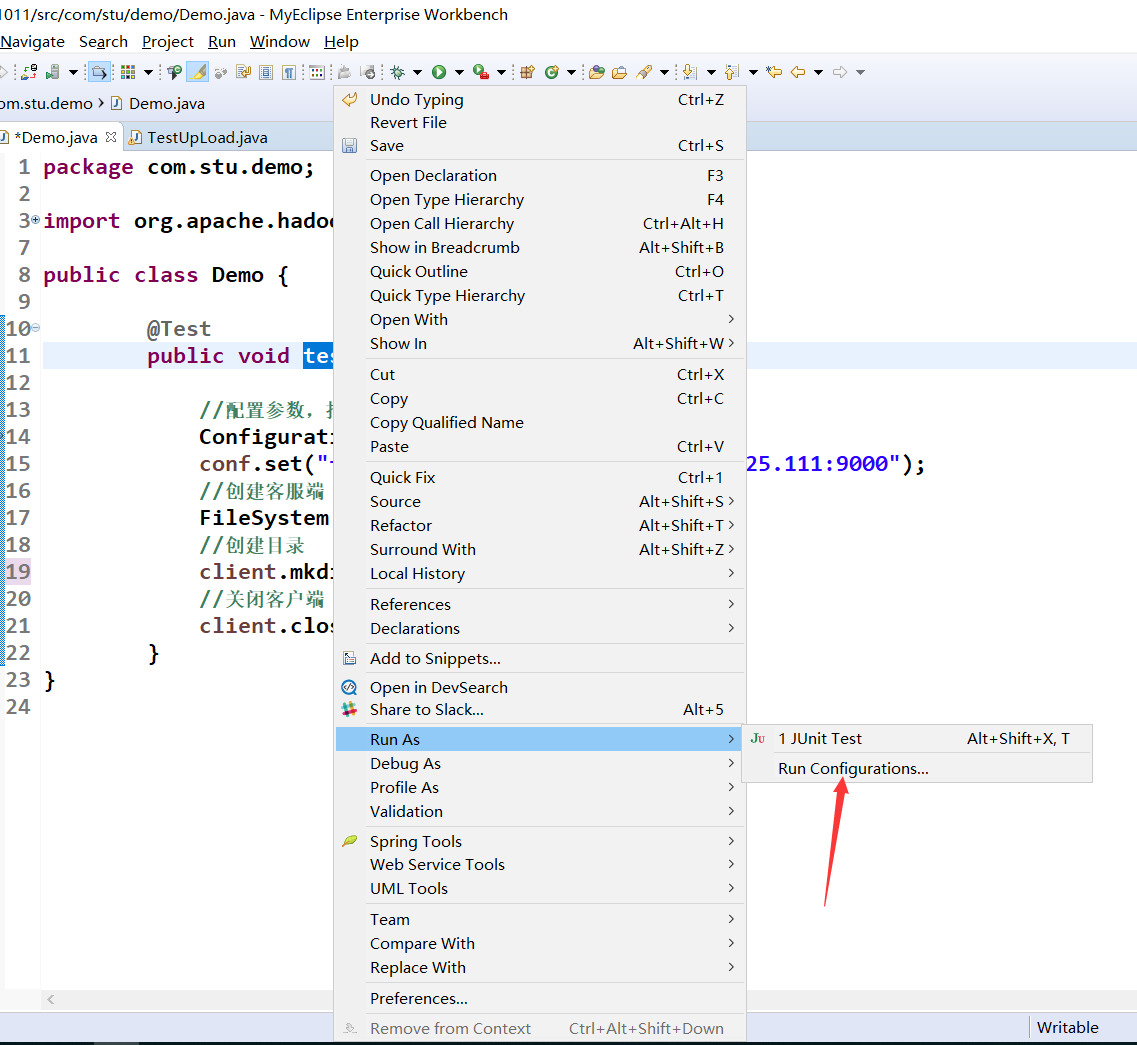The width and height of the screenshot is (1137, 1045).
Task: Click the colored grid perspective toolbar icon
Action: 128,72
